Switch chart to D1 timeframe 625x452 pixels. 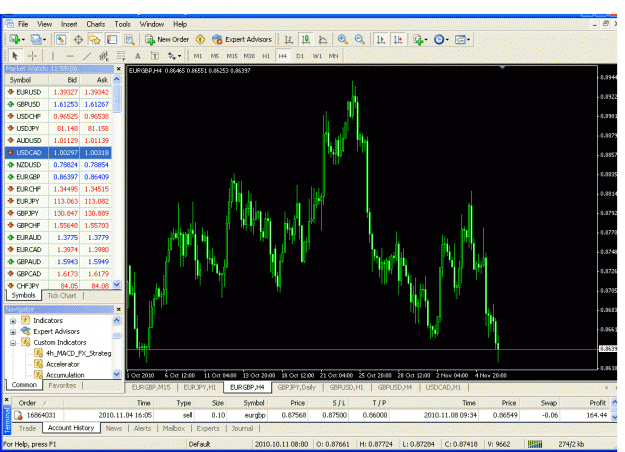[300, 56]
